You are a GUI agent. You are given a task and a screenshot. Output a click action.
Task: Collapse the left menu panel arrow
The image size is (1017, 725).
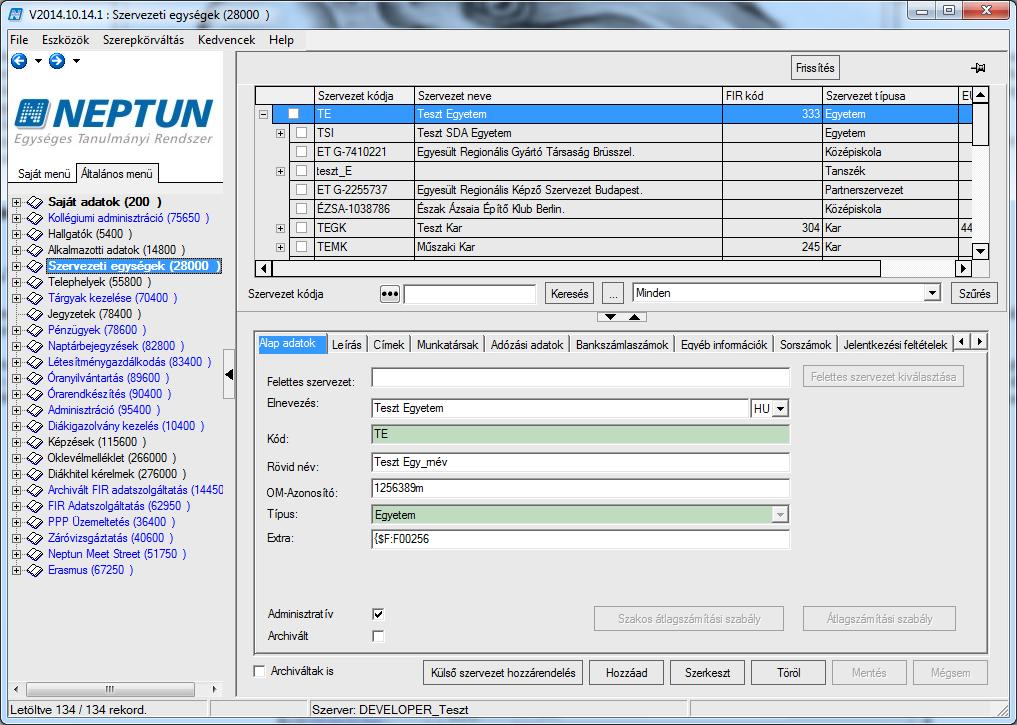pos(229,374)
